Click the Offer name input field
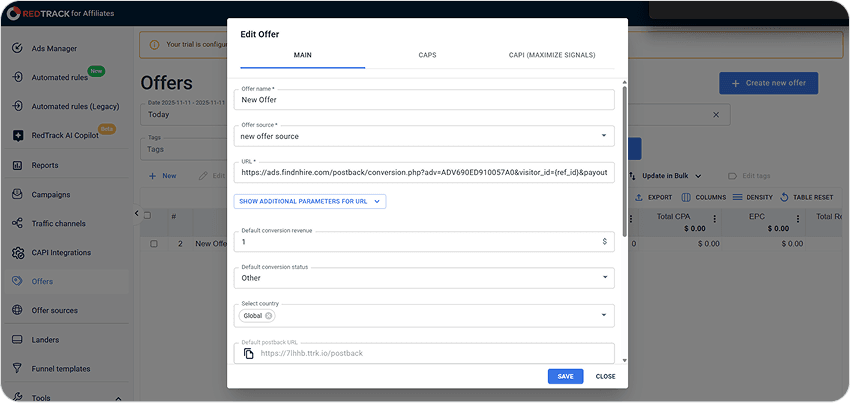The width and height of the screenshot is (850, 403). pos(426,101)
